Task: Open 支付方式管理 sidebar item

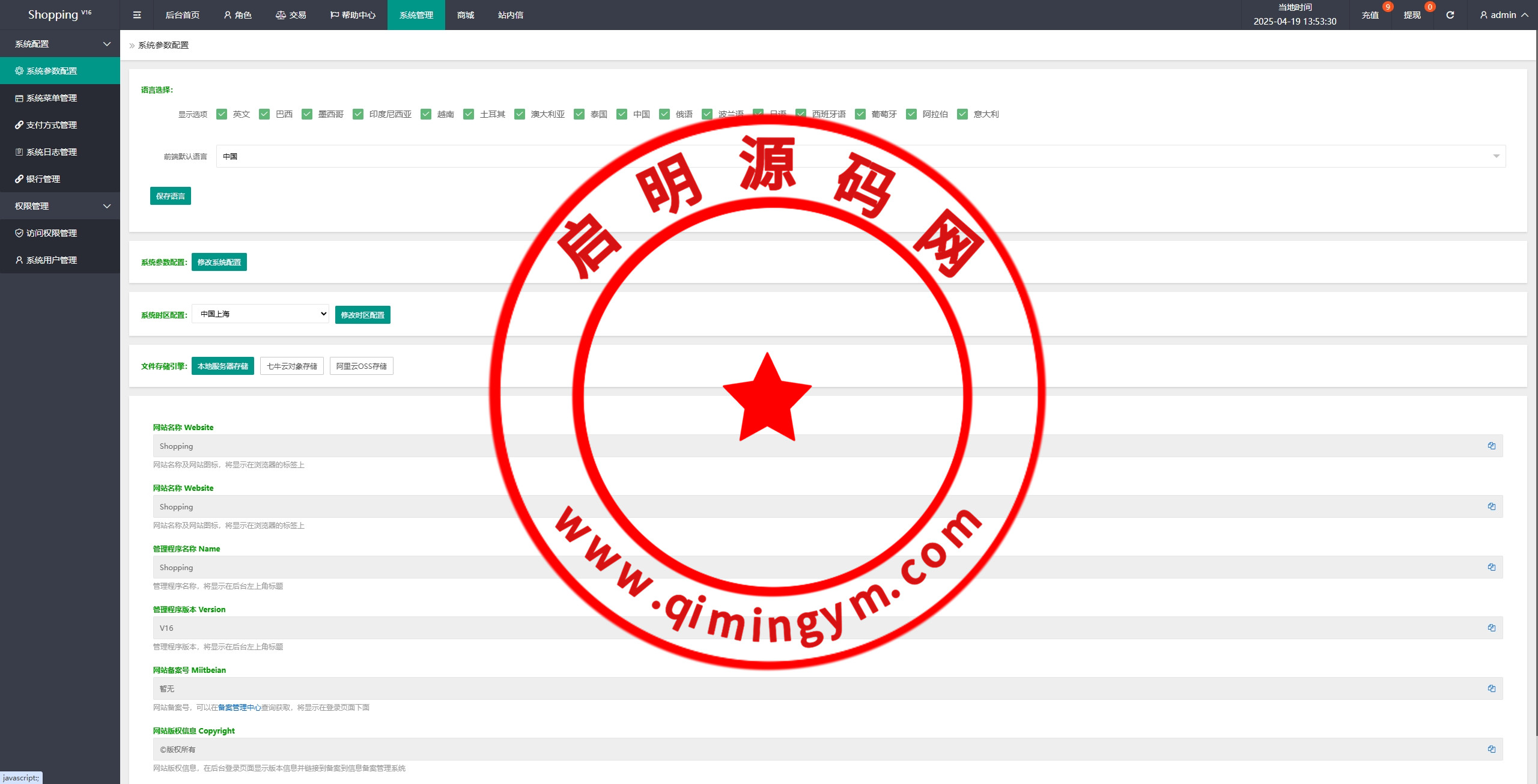Action: click(52, 125)
